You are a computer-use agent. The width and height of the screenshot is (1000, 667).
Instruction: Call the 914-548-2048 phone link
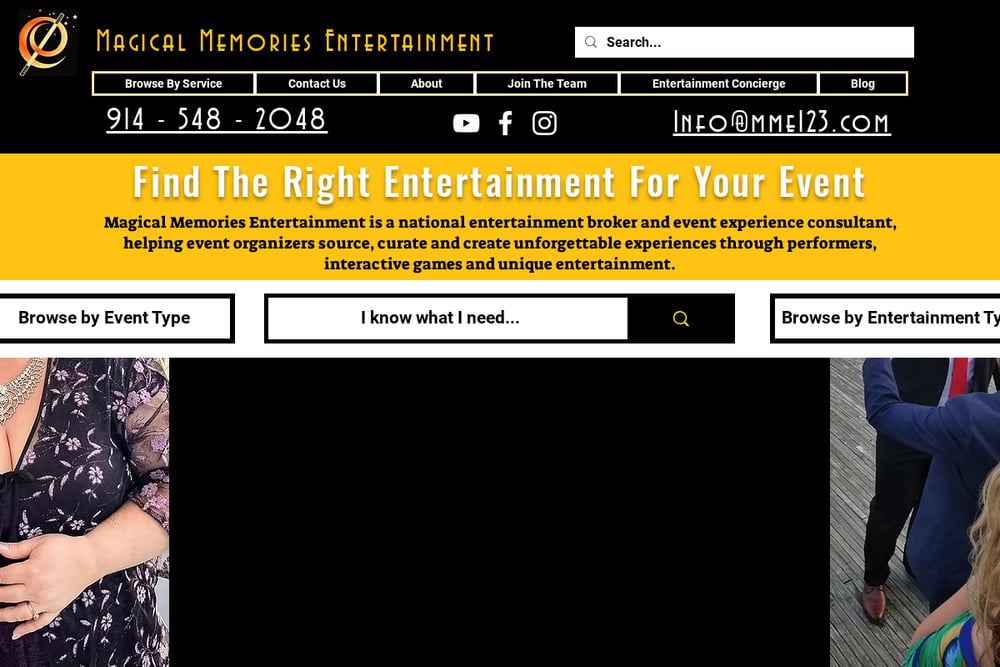tap(217, 119)
